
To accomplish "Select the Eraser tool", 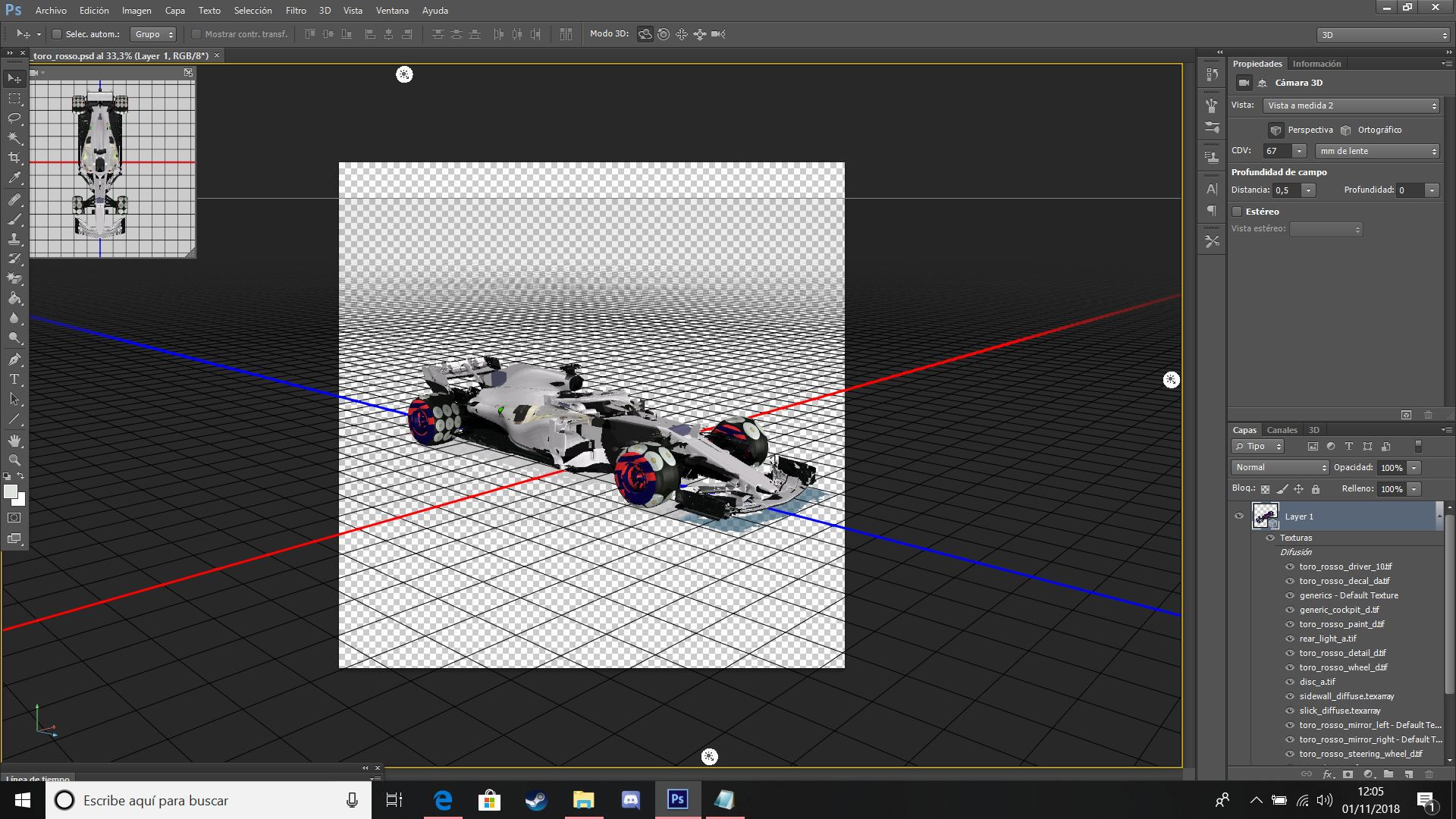I will (14, 278).
